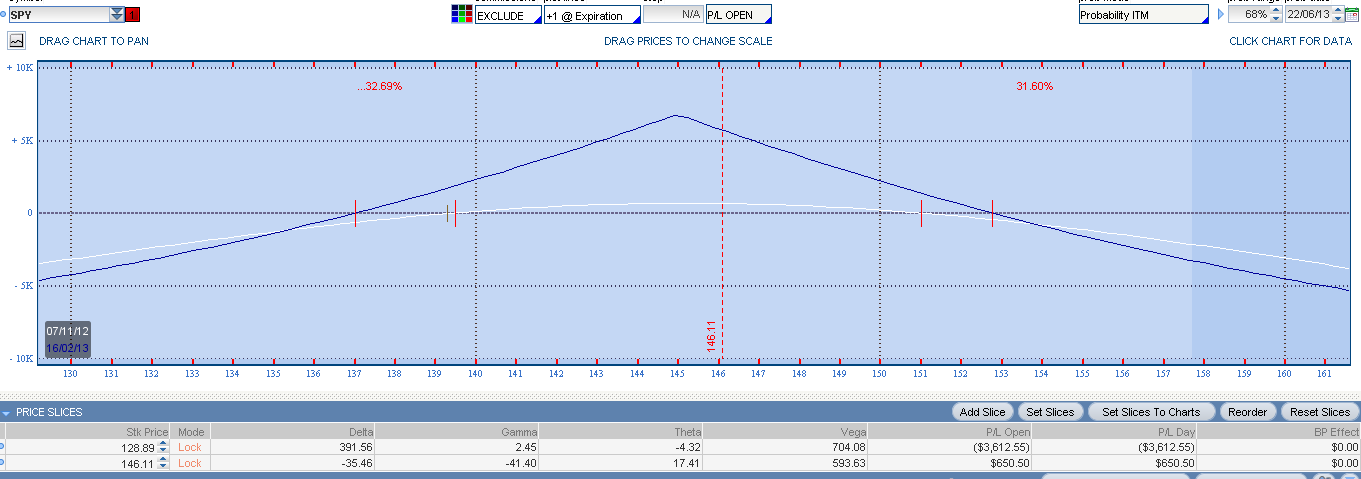The image size is (1361, 479).
Task: Click the Vega value 704.08
Action: click(849, 448)
